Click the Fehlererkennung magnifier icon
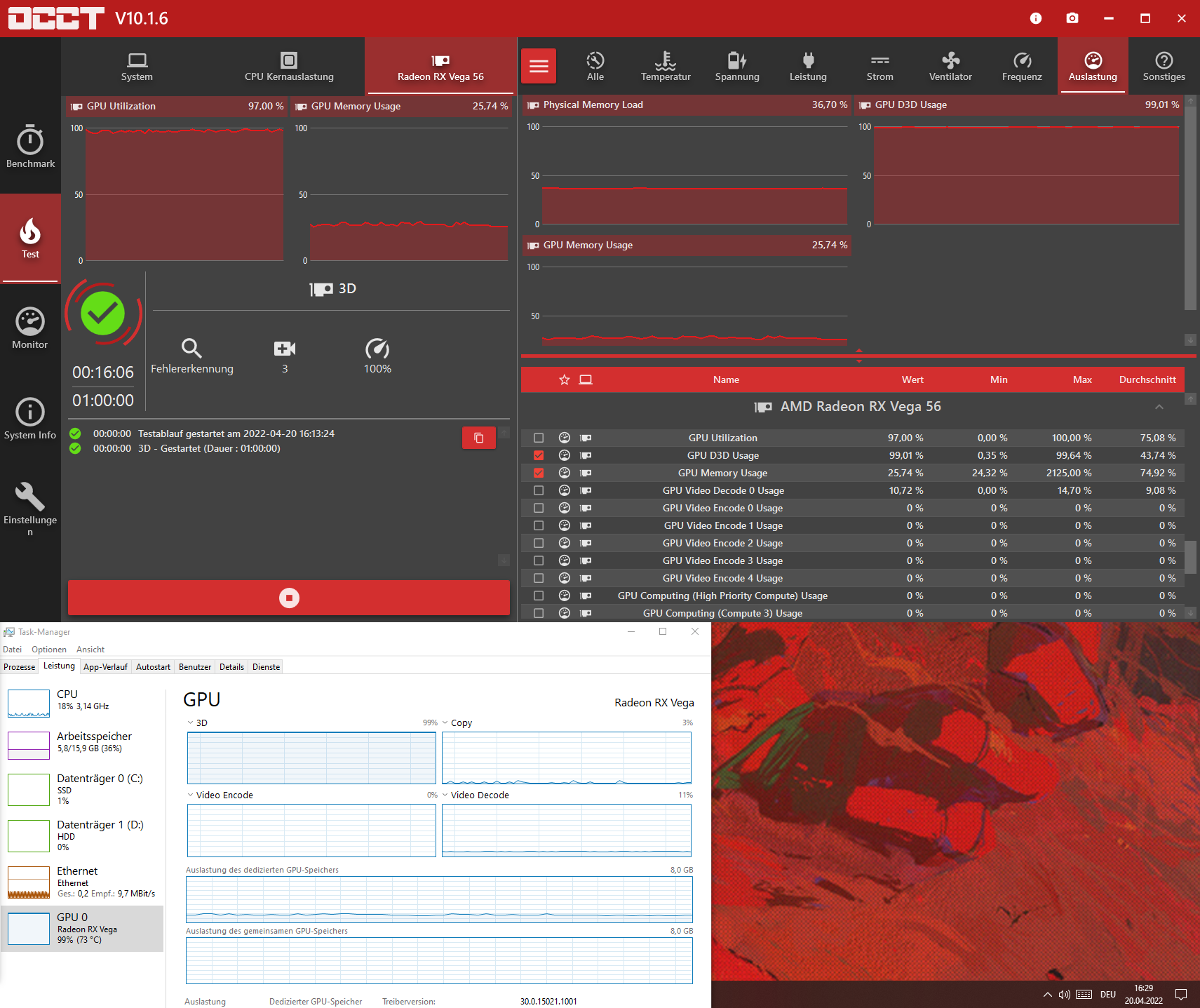1200x1008 pixels. coord(191,348)
